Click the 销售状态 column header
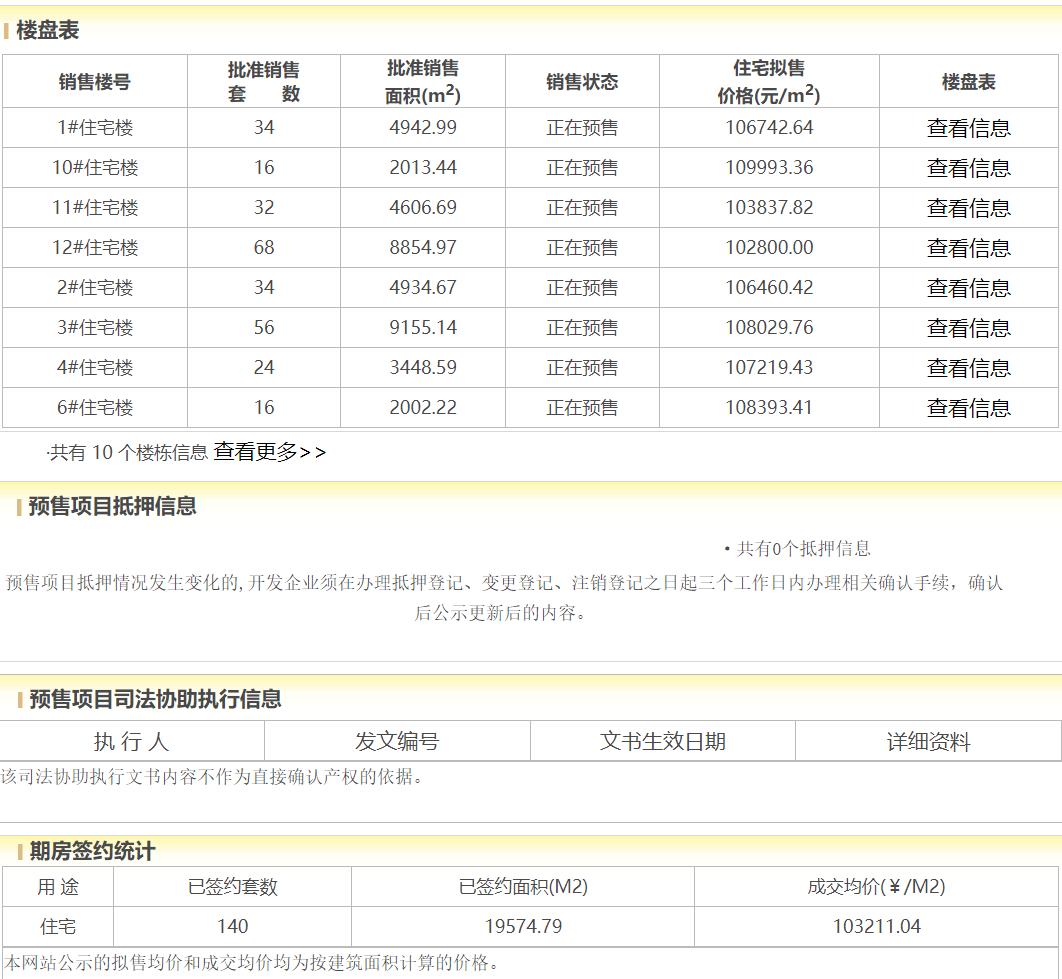This screenshot has width=1062, height=979. click(582, 82)
